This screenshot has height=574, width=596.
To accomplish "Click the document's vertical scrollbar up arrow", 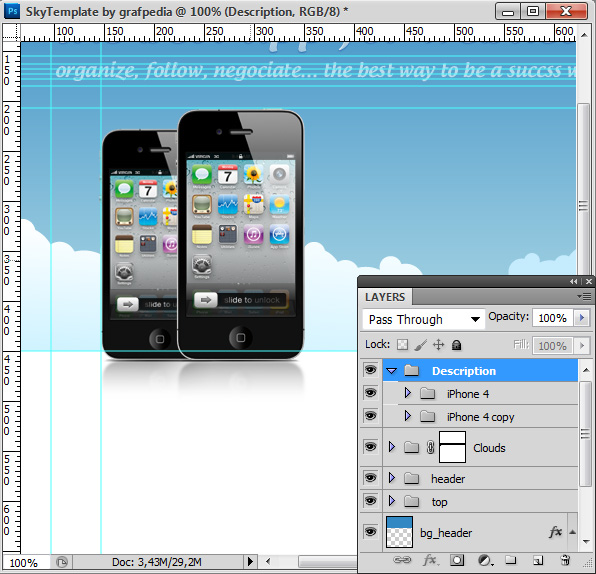I will point(584,35).
